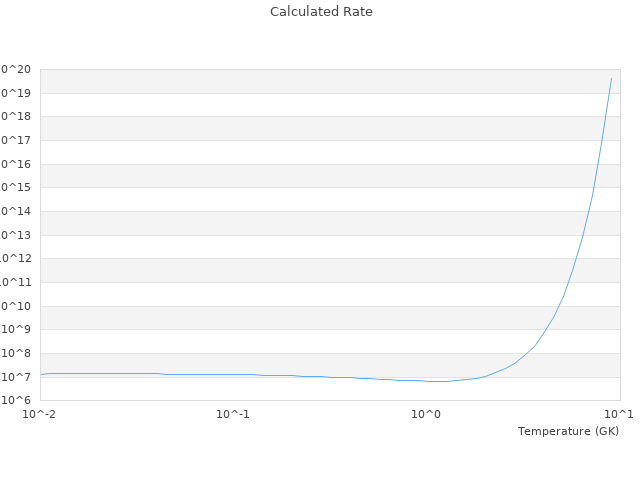
Task: Pick the 10^16 y-axis tick label
Action: (16, 164)
